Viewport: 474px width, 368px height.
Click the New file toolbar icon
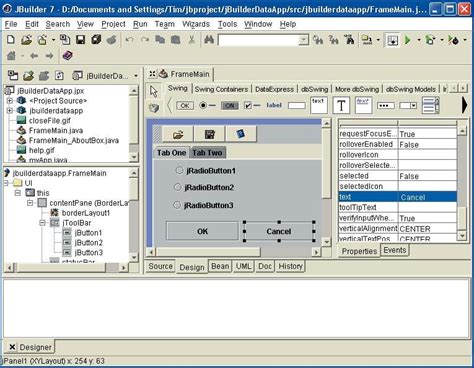tap(11, 40)
